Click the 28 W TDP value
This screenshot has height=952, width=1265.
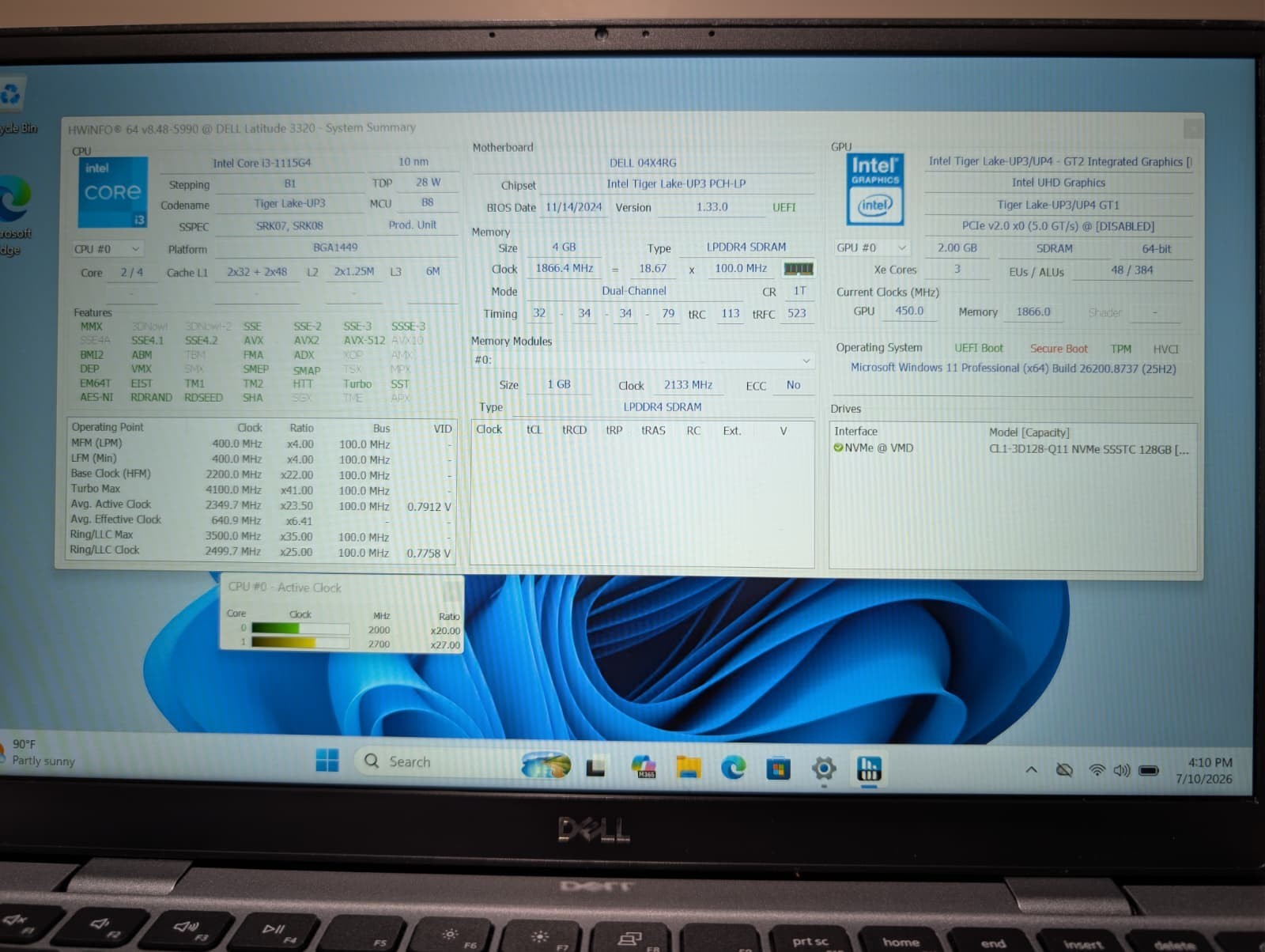(x=428, y=183)
